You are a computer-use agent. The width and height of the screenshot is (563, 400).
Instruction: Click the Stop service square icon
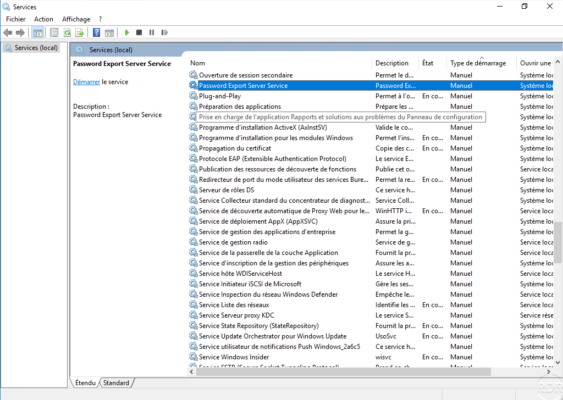point(139,33)
